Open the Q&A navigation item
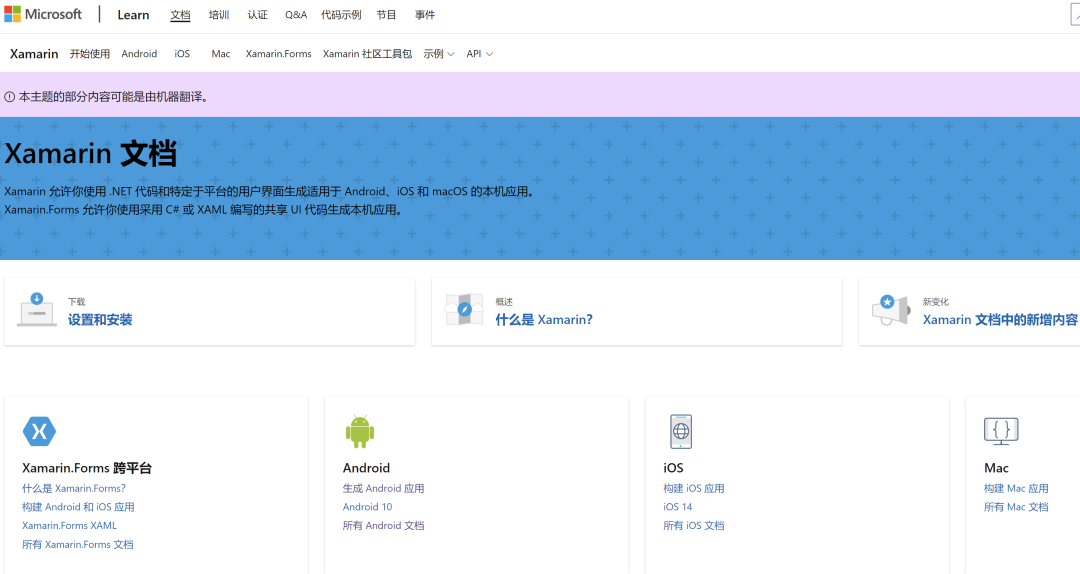Viewport: 1080px width, 574px height. [x=296, y=14]
